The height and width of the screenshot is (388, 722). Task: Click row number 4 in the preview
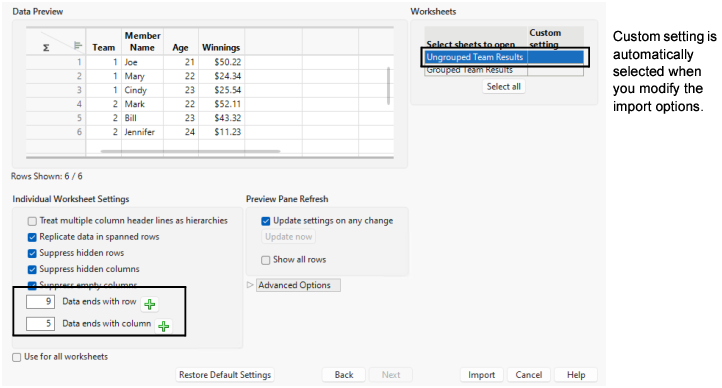click(56, 104)
